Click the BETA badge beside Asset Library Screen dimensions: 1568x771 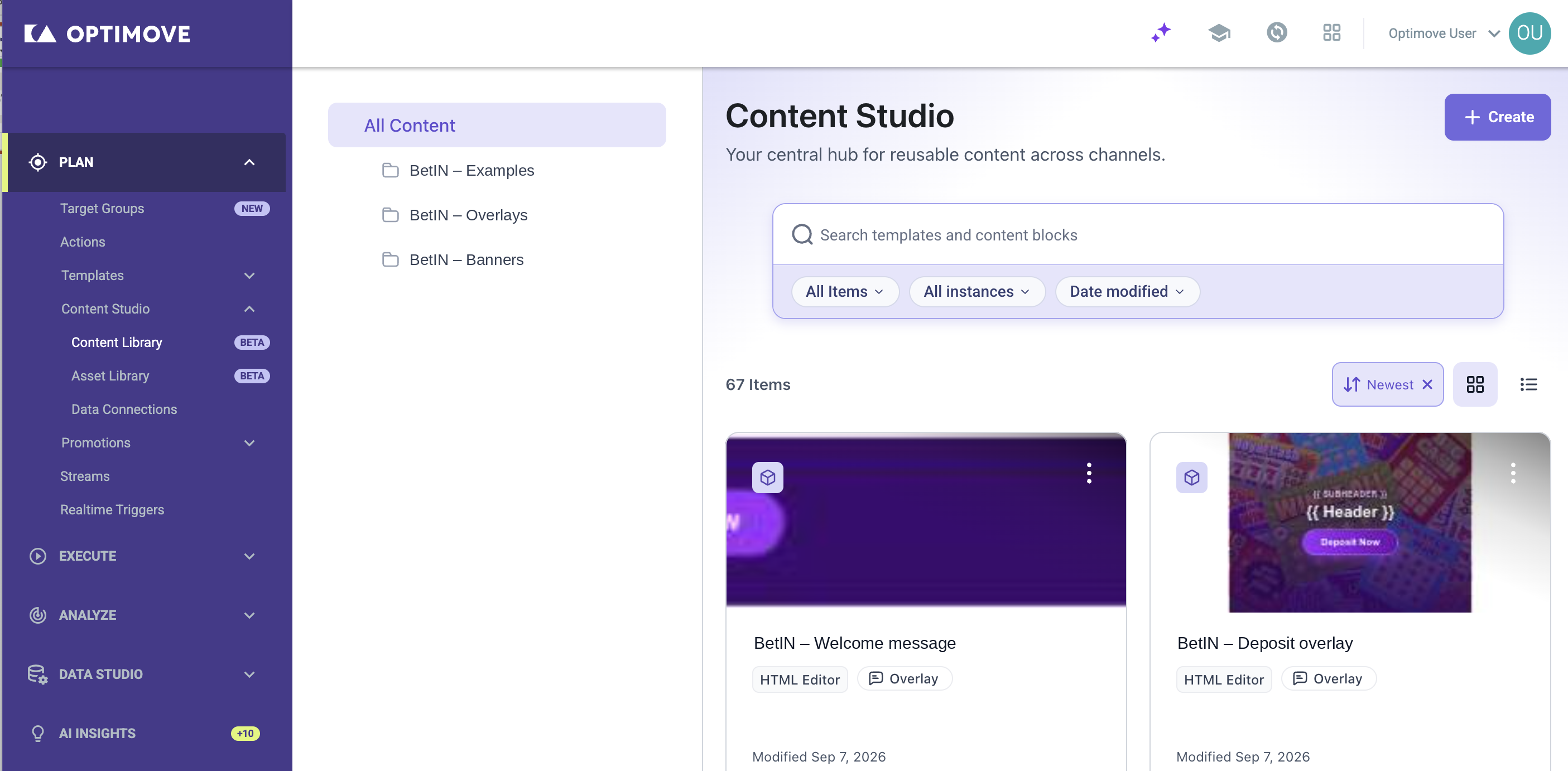[x=252, y=376]
